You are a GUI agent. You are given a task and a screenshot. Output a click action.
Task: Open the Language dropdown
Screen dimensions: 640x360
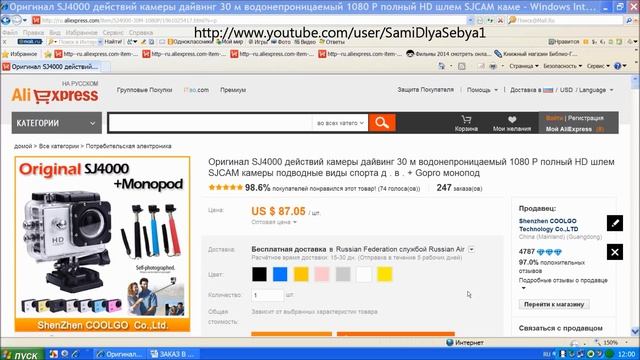(596, 90)
